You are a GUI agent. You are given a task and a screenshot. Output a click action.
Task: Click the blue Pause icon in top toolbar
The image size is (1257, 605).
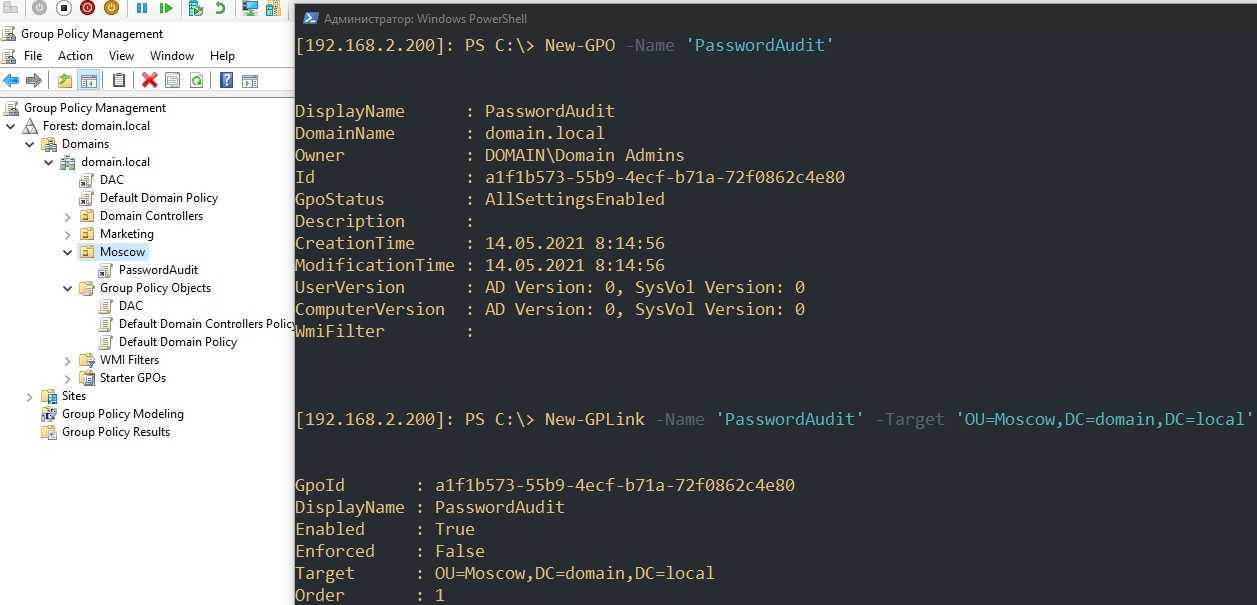(x=142, y=9)
